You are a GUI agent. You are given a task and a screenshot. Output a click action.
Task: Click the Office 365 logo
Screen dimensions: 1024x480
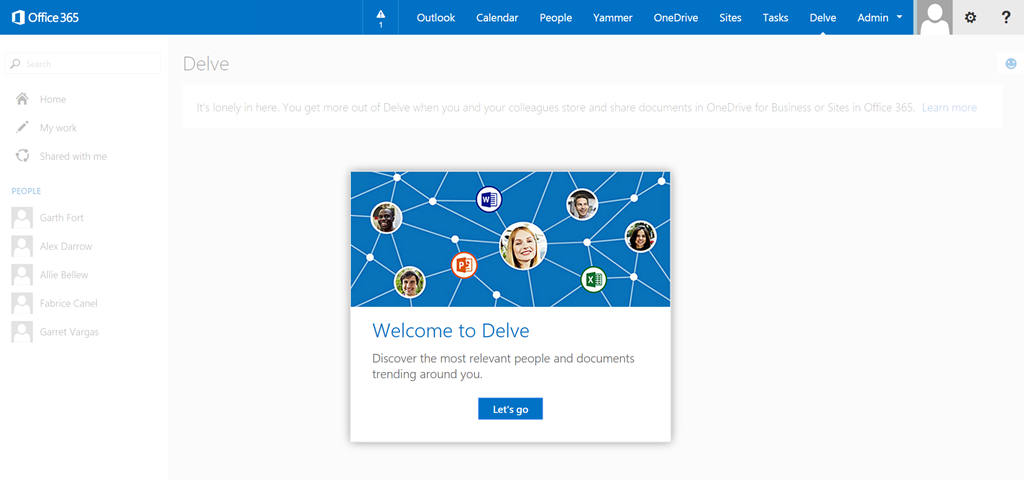click(x=45, y=18)
